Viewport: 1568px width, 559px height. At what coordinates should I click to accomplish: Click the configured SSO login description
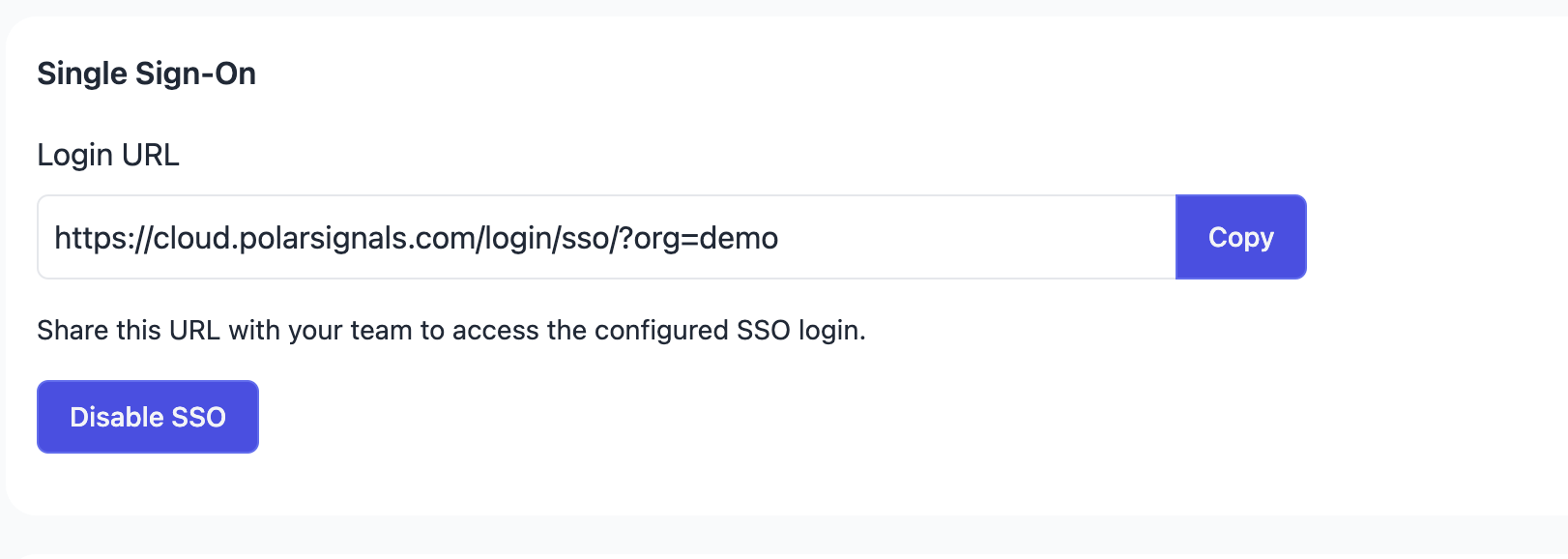click(450, 331)
